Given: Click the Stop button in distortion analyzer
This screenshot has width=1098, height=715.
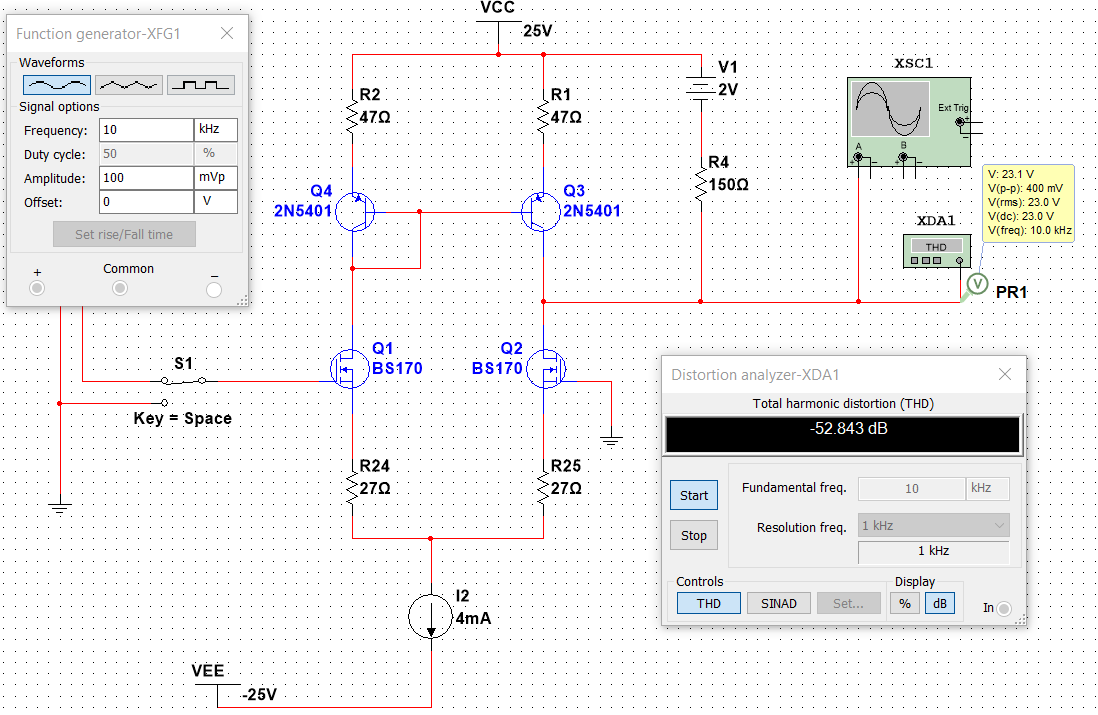Looking at the screenshot, I should coord(694,535).
